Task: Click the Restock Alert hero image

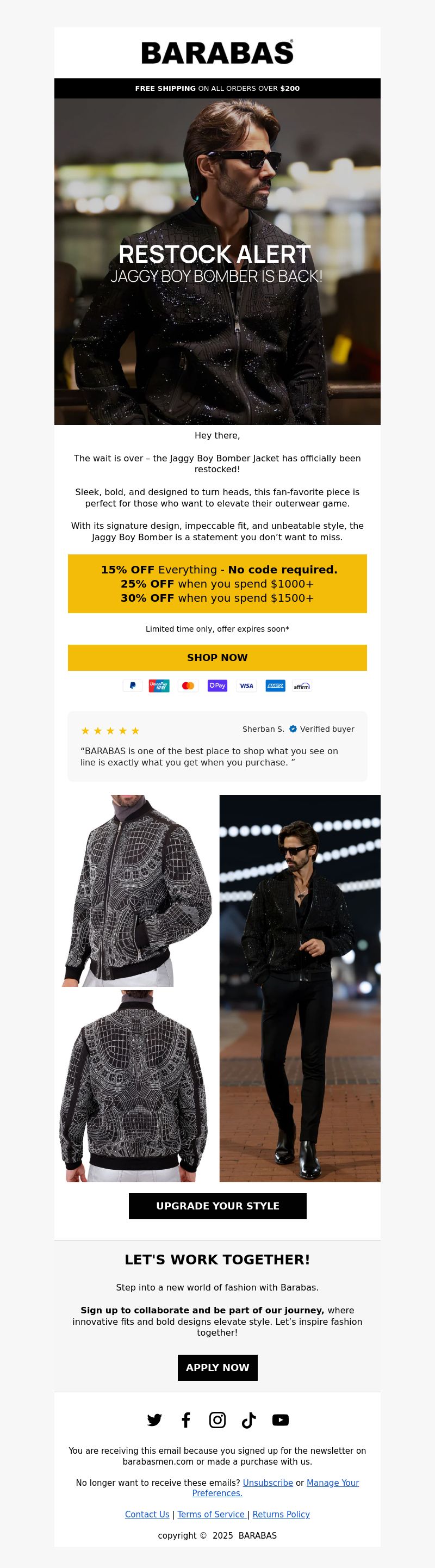Action: pyautogui.click(x=217, y=262)
